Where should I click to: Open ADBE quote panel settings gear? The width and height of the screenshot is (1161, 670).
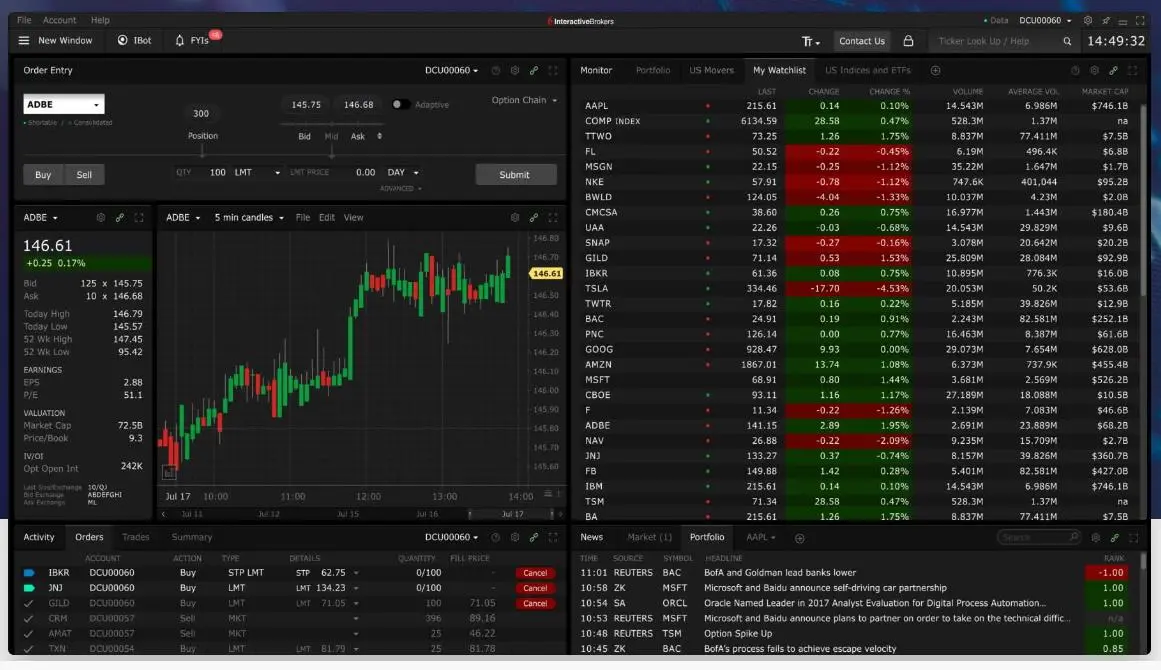(101, 218)
